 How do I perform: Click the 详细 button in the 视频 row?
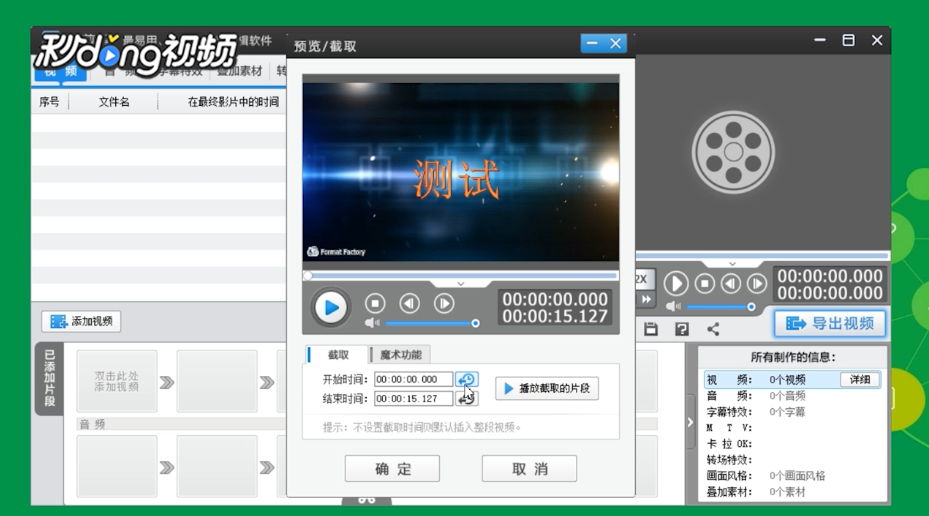pyautogui.click(x=860, y=379)
